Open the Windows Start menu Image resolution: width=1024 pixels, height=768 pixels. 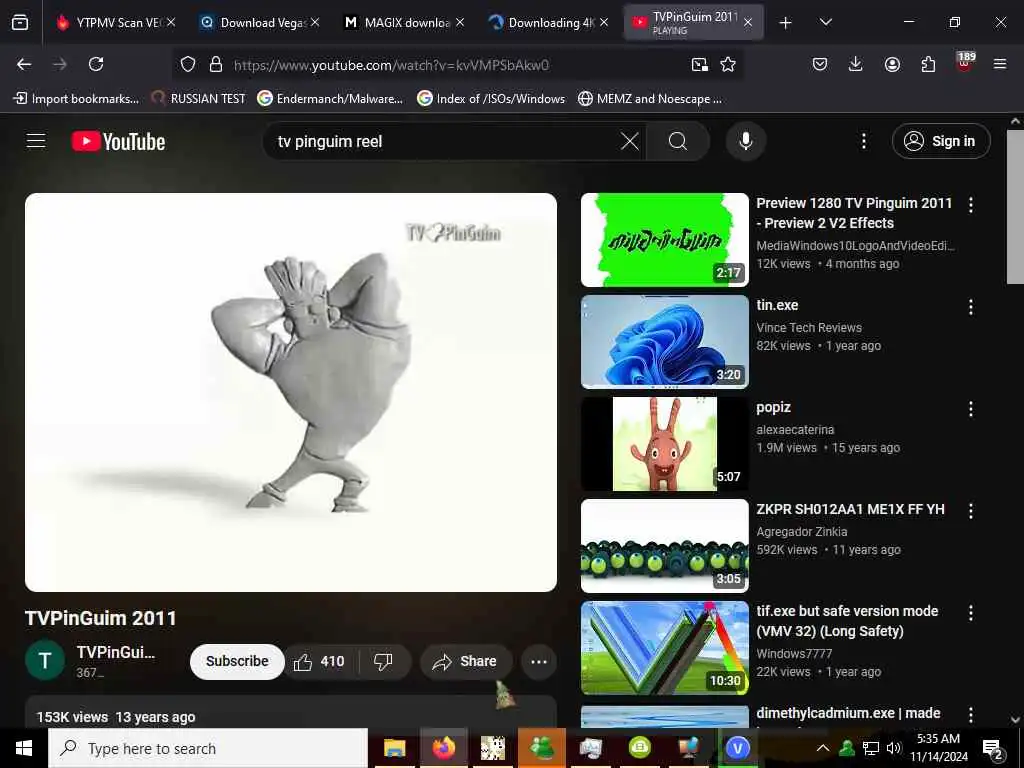24,748
